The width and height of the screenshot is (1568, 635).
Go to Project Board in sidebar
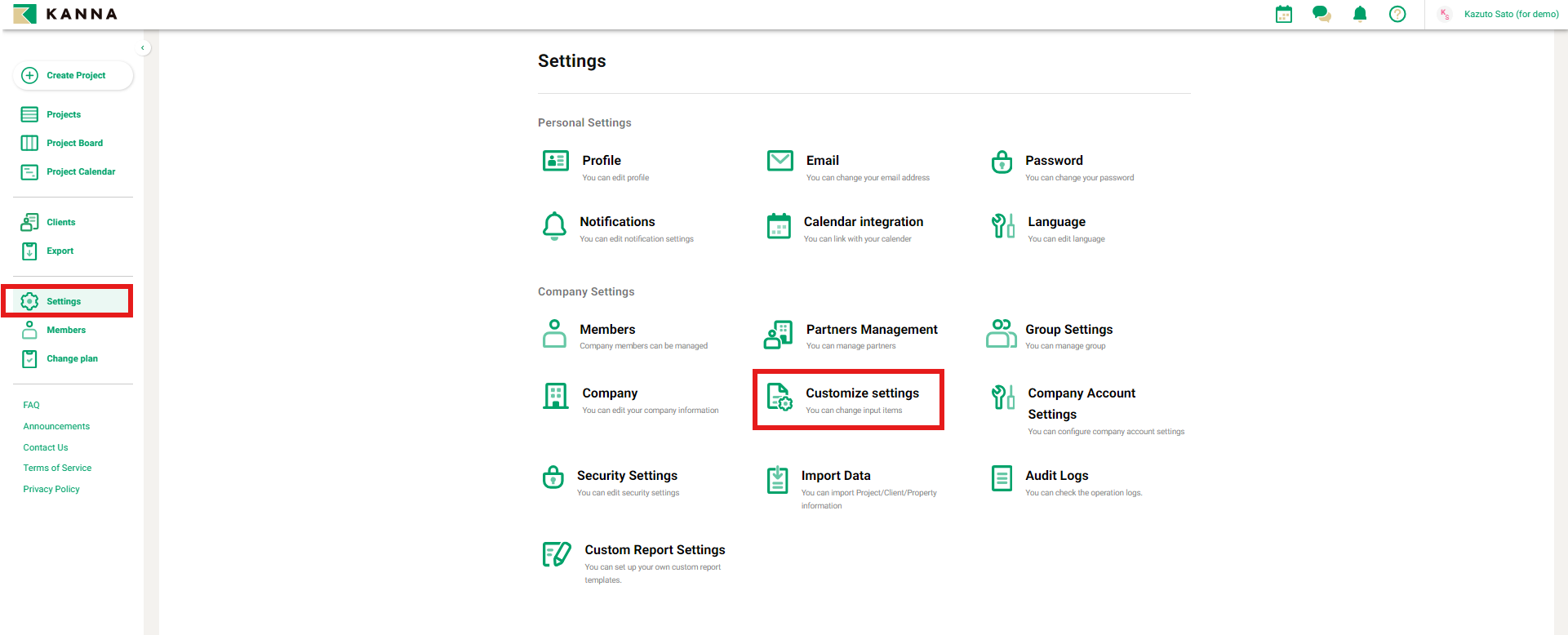[74, 143]
